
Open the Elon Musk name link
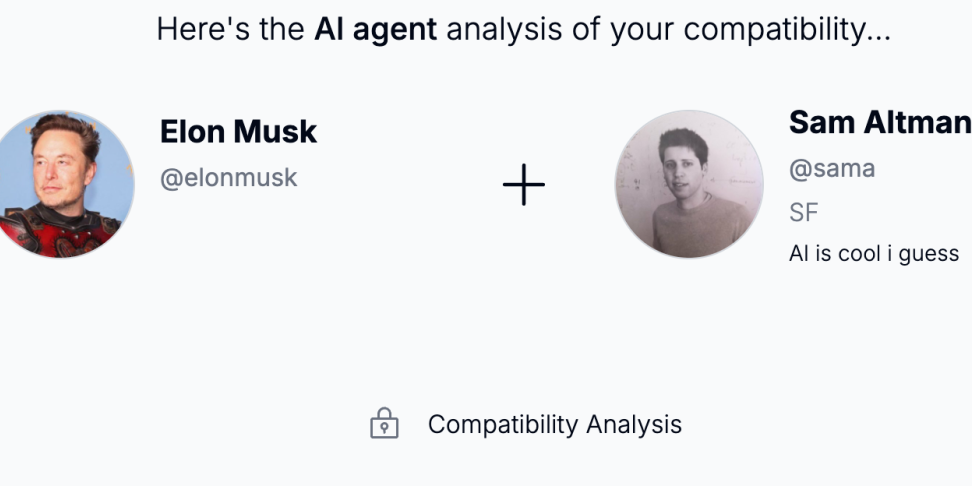click(x=238, y=131)
